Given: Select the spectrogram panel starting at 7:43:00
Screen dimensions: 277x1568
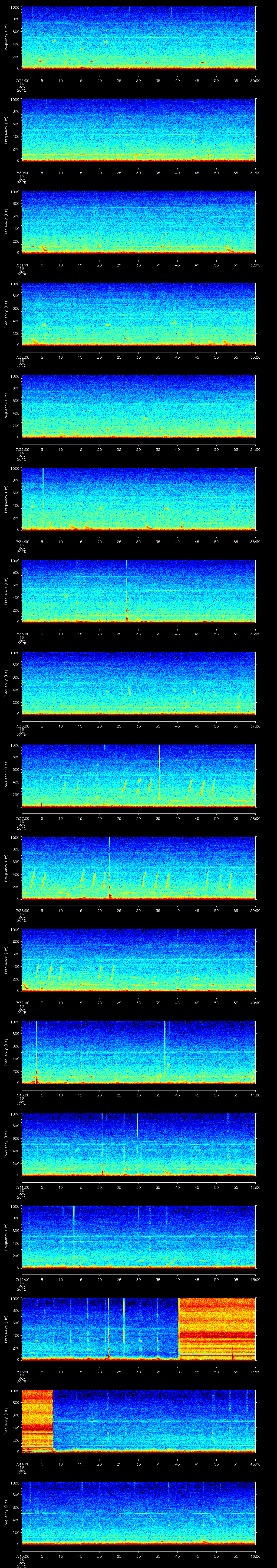Looking at the screenshot, I should coord(139,1329).
